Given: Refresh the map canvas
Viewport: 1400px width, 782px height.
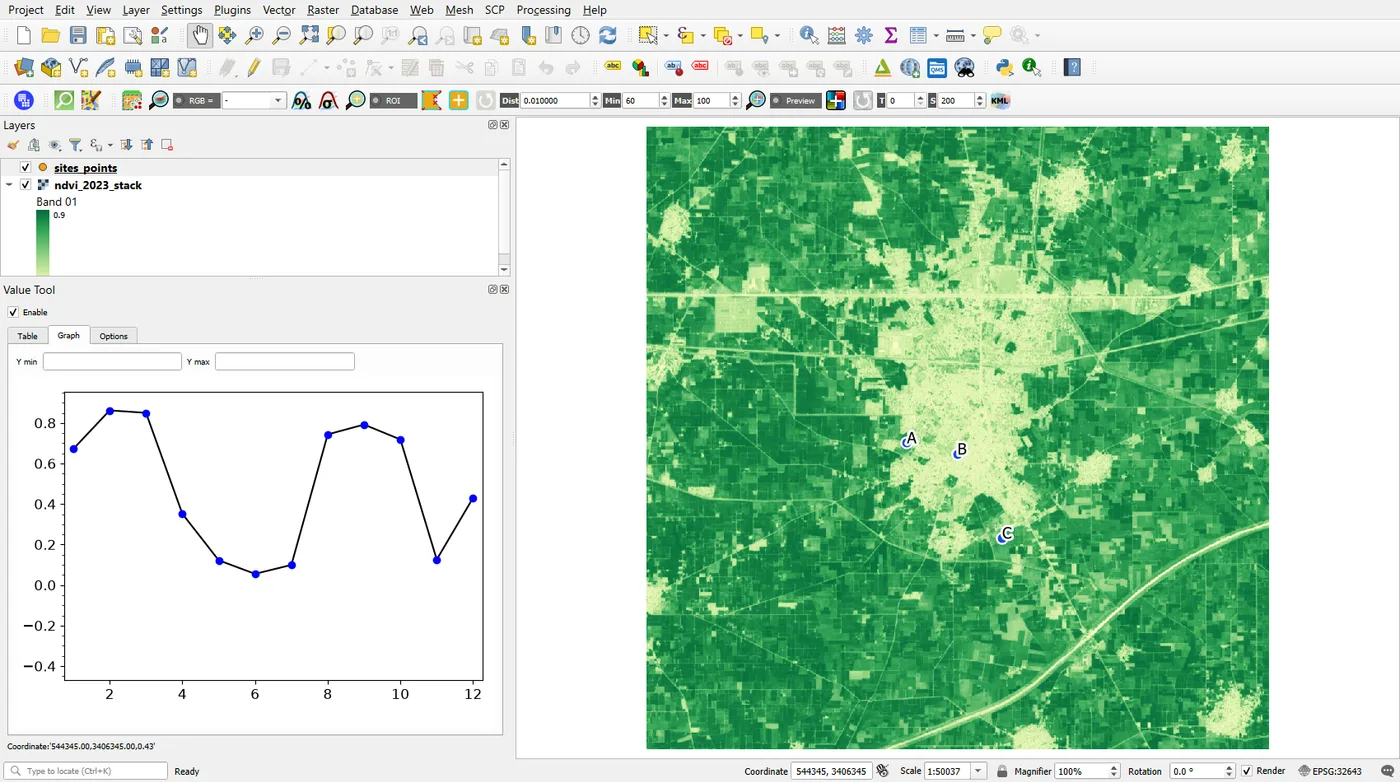Looking at the screenshot, I should point(608,35).
